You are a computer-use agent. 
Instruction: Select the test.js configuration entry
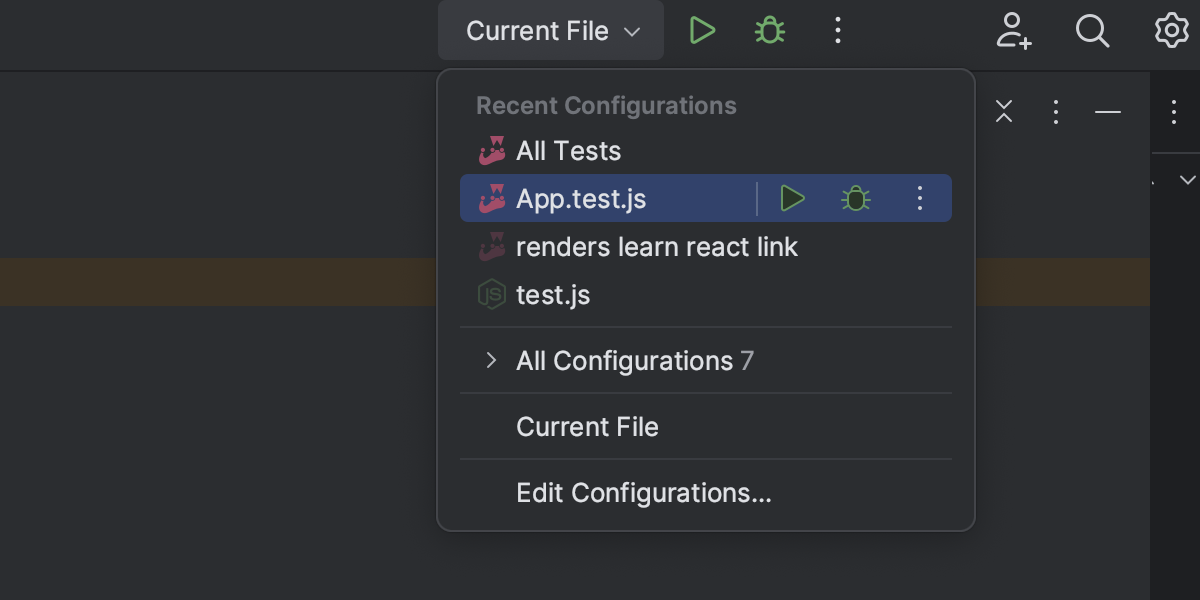(553, 294)
